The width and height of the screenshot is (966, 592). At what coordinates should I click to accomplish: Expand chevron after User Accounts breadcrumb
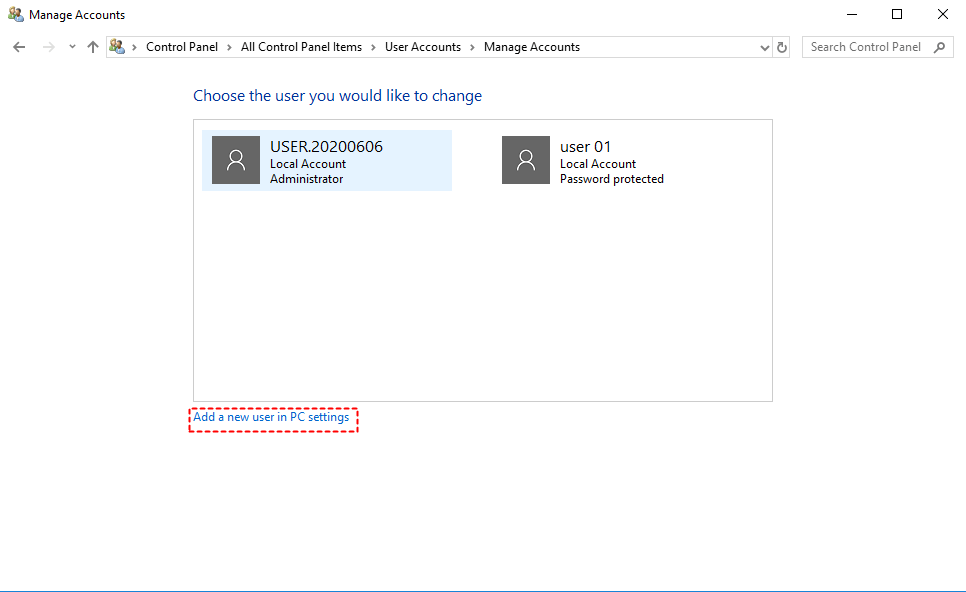(x=473, y=47)
